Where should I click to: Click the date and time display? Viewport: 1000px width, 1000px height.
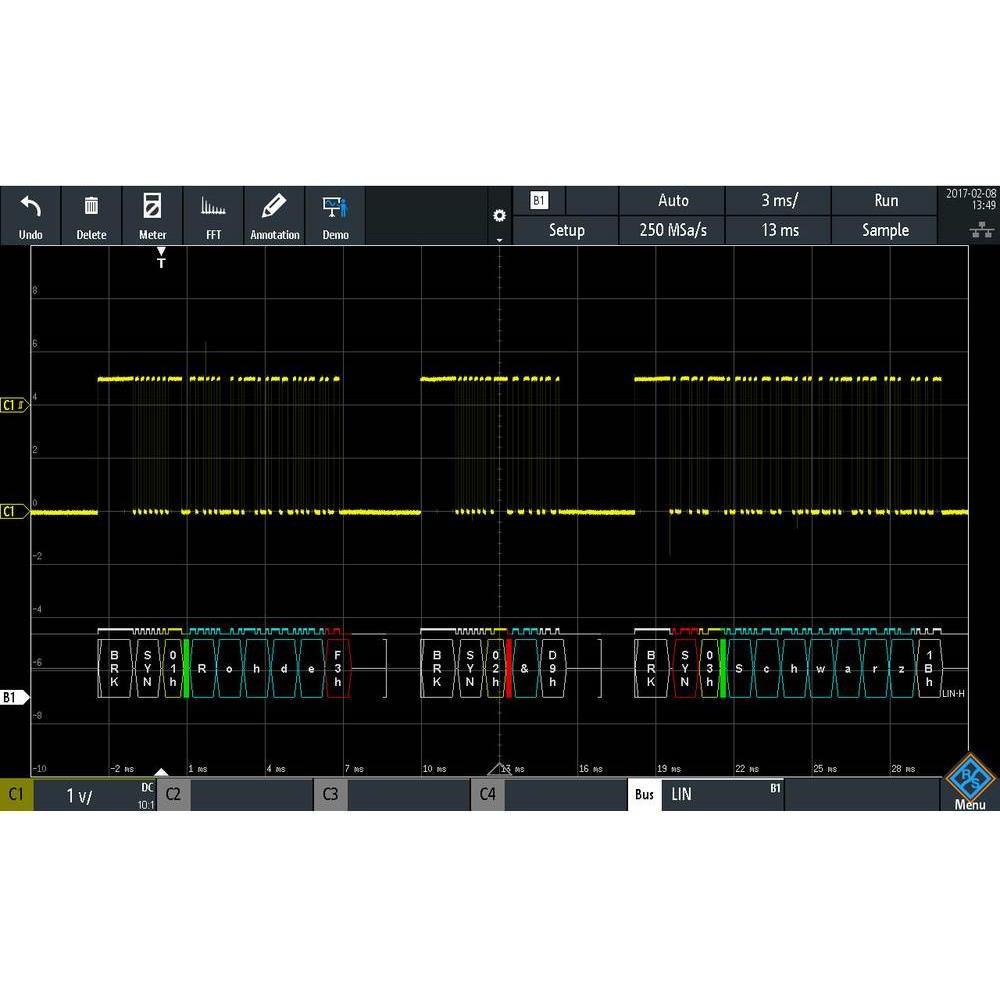970,199
